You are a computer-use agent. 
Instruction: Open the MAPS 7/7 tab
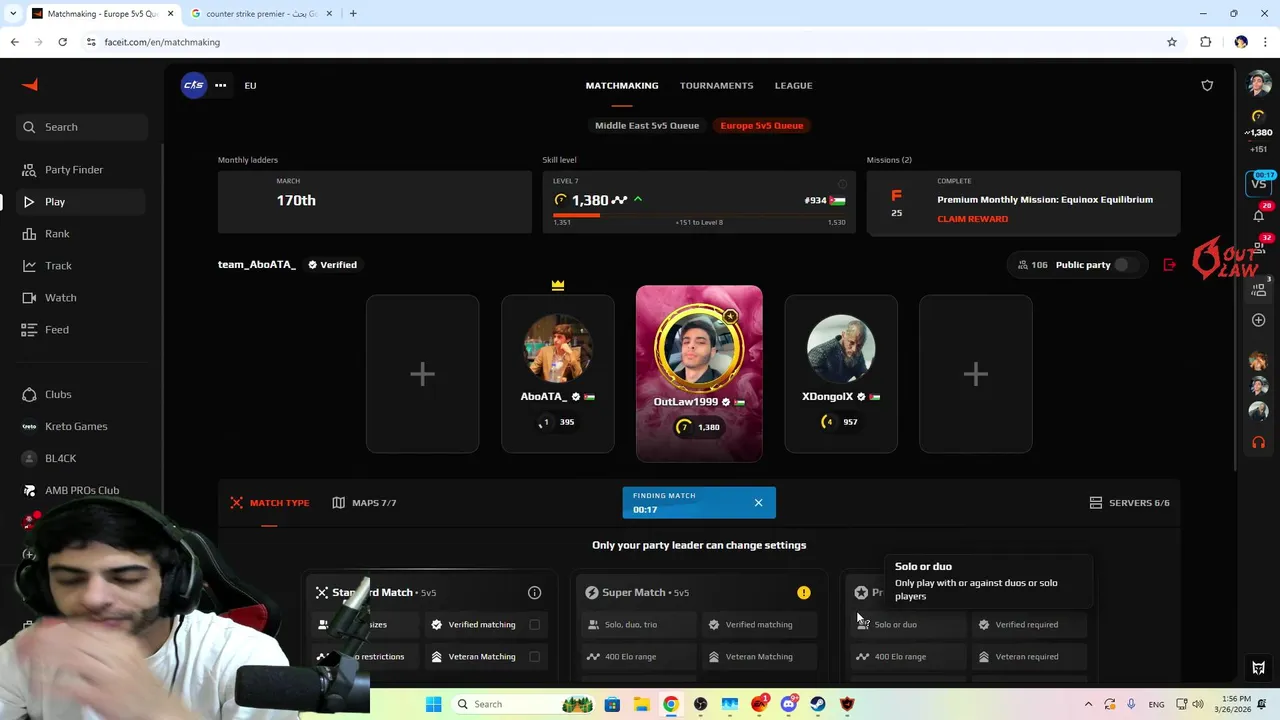pyautogui.click(x=364, y=503)
